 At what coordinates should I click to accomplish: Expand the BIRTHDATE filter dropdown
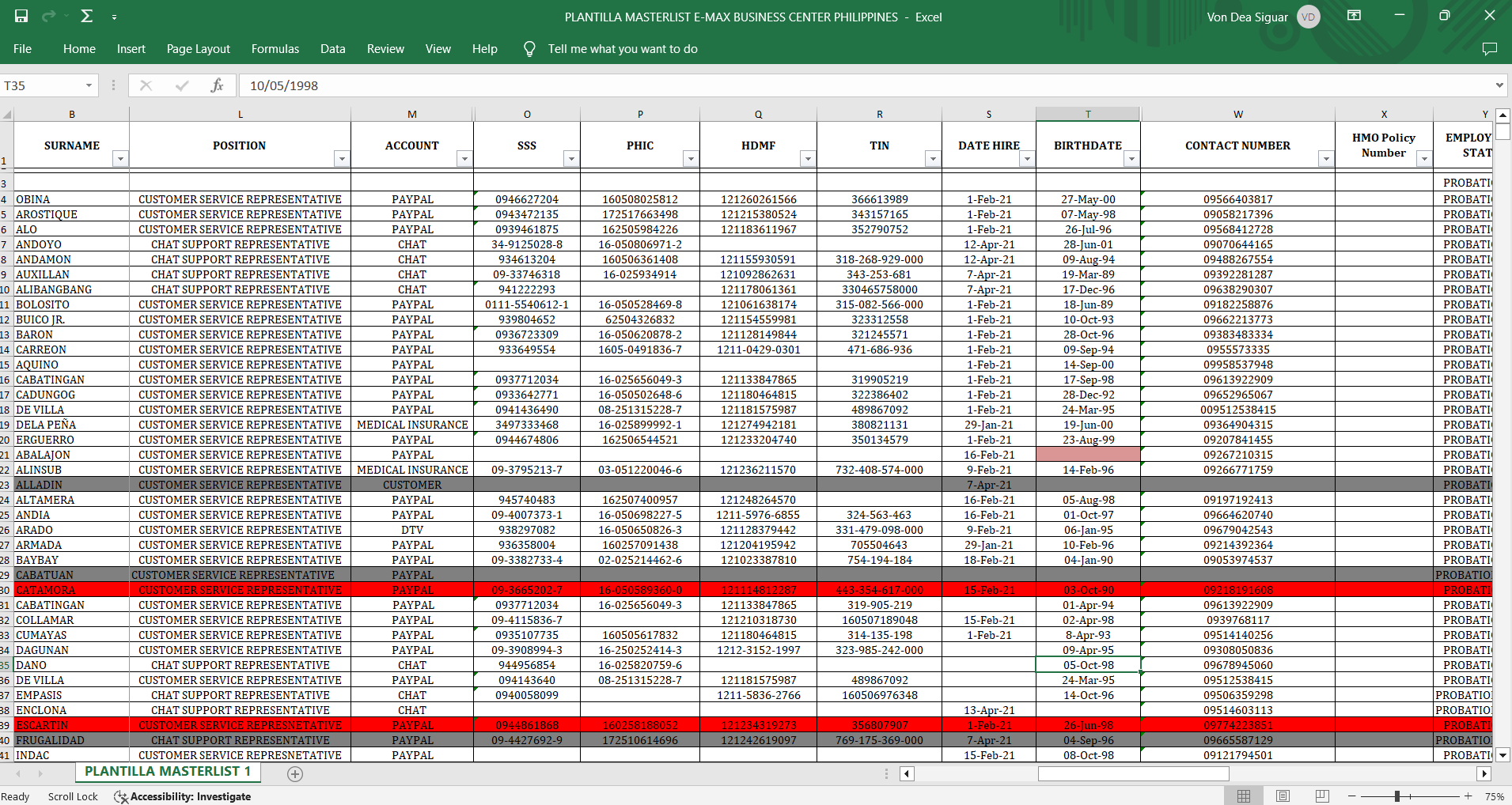(x=1131, y=159)
